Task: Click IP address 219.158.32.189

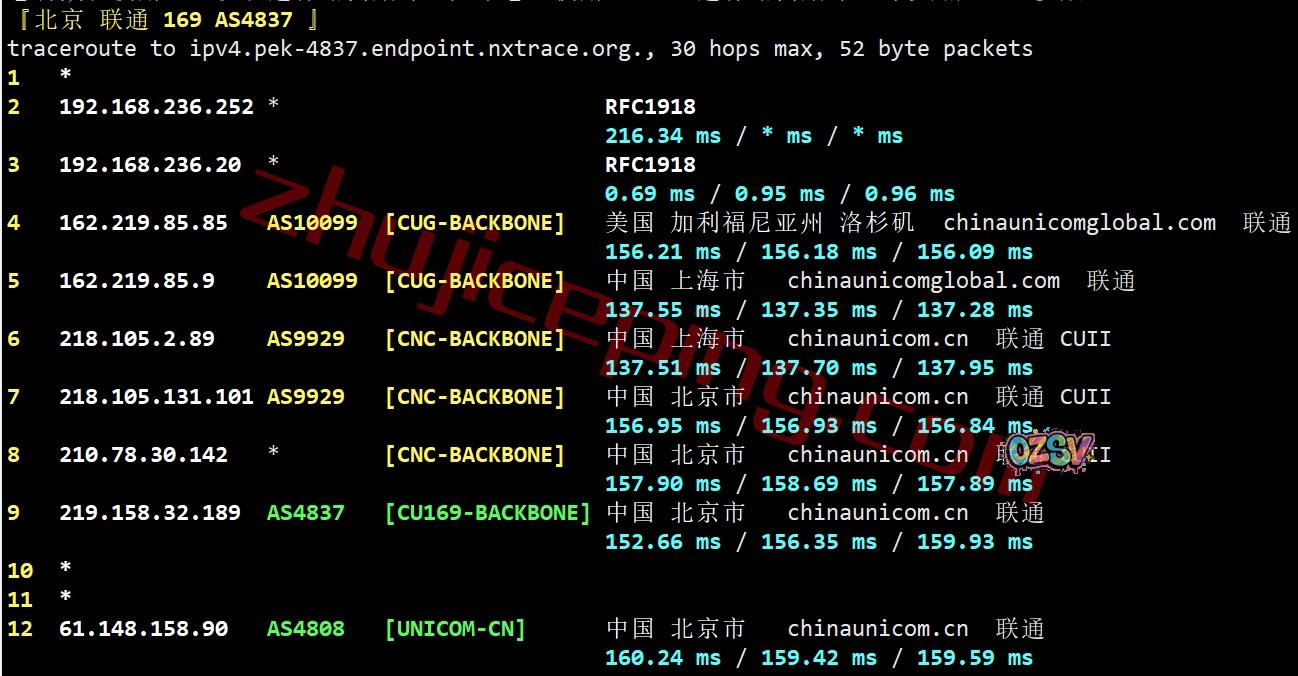Action: (150, 512)
